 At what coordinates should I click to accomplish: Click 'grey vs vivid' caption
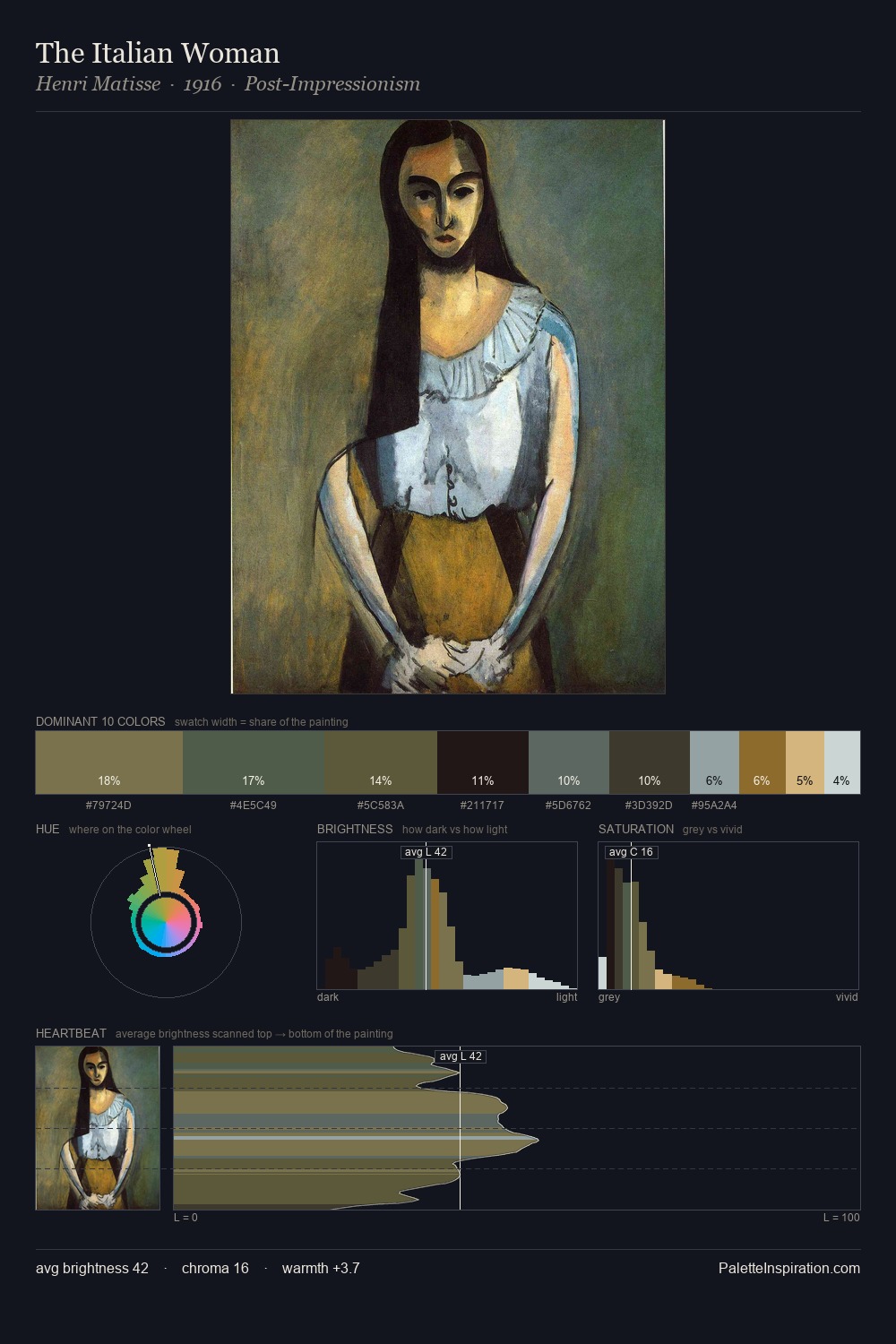point(712,829)
